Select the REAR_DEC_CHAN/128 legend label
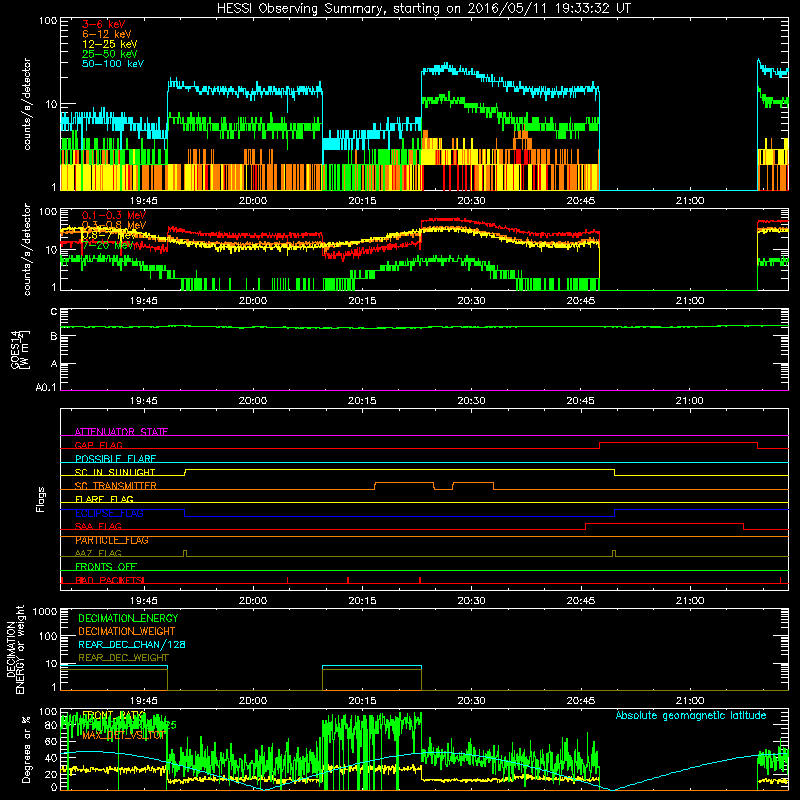 click(132, 644)
